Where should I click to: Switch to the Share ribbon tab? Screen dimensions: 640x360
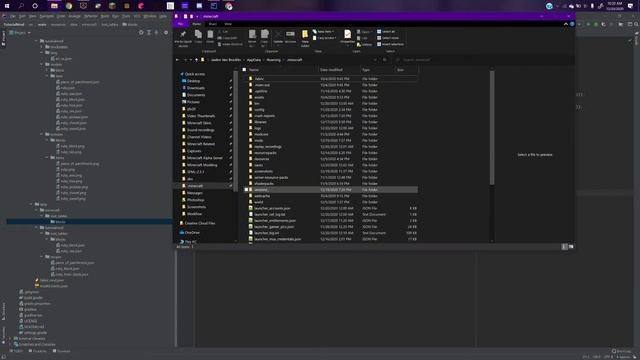212,24
